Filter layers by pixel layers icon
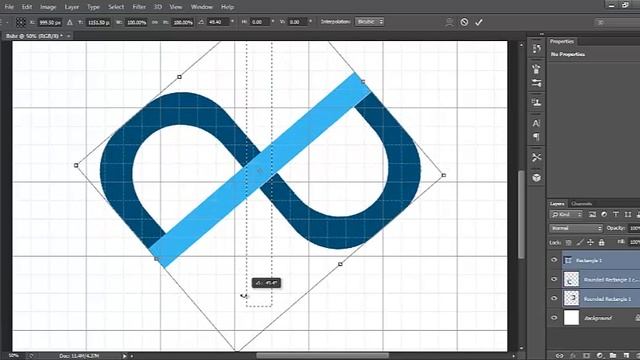The image size is (640, 360). 592,214
